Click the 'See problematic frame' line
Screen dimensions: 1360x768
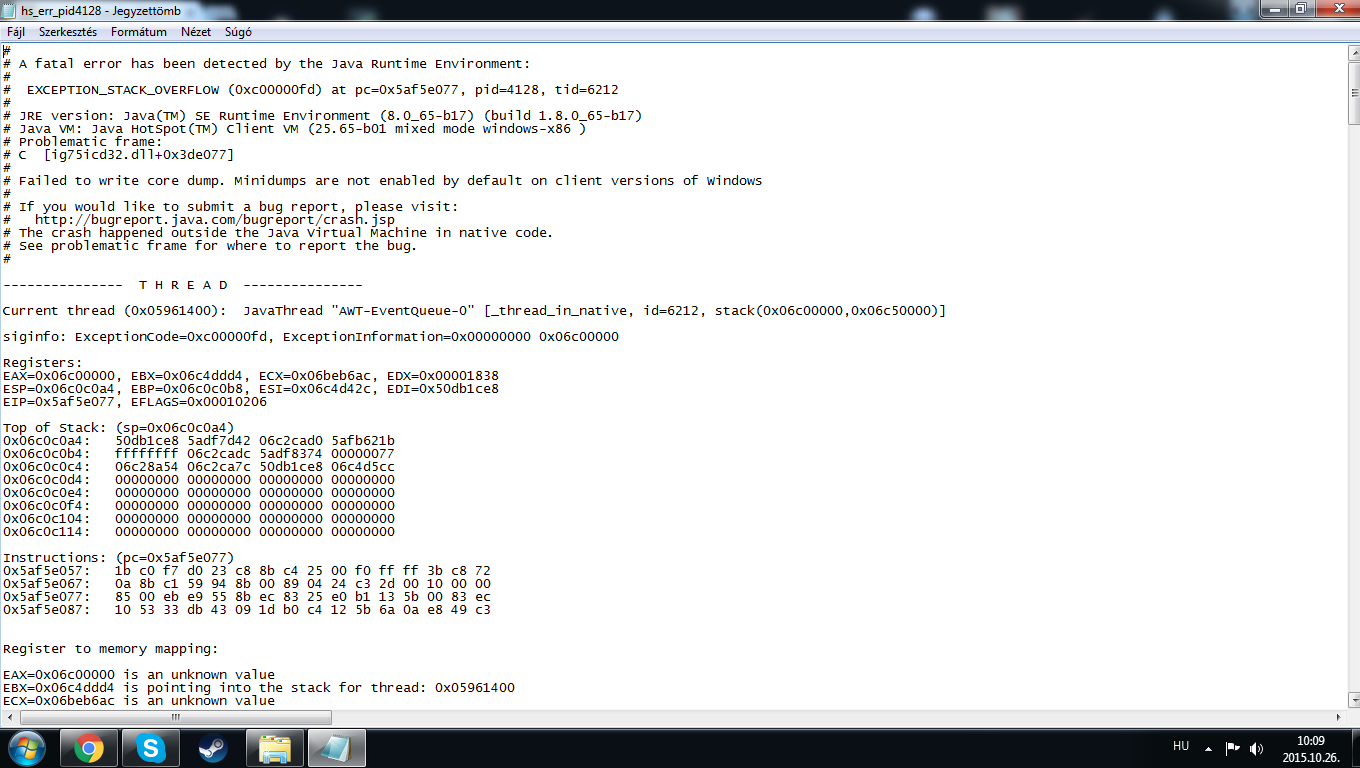[x=210, y=246]
